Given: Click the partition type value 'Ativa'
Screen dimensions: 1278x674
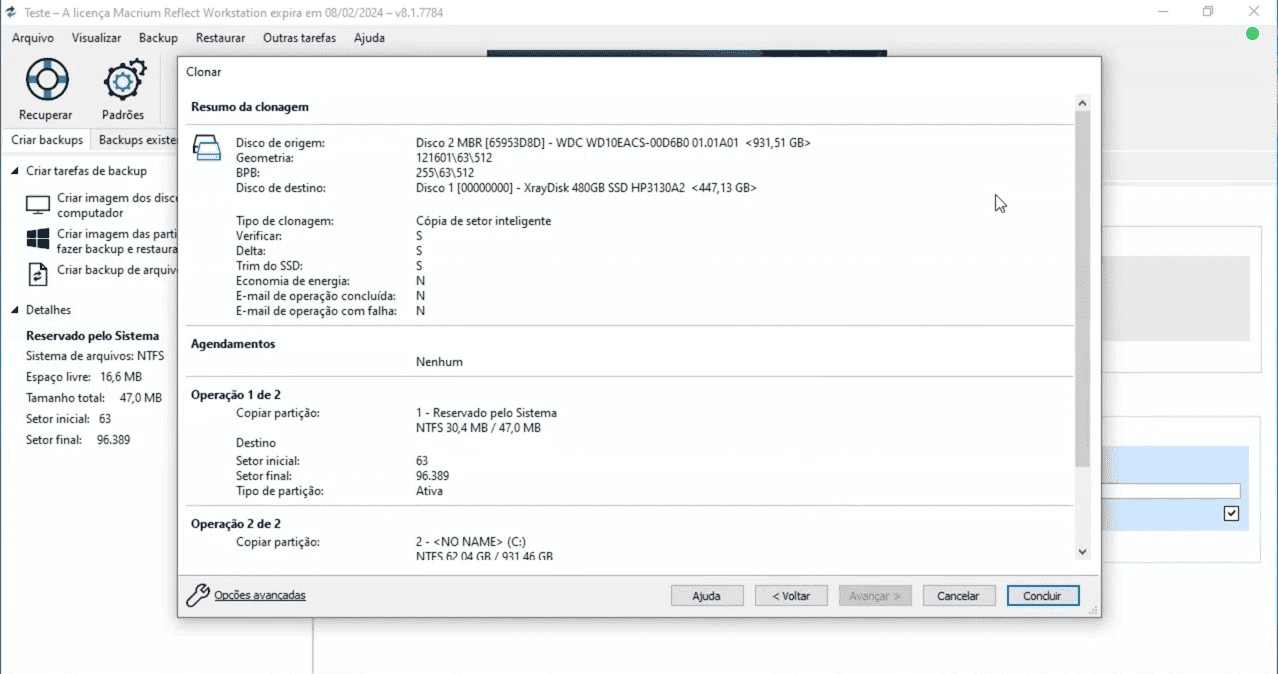Looking at the screenshot, I should pos(430,491).
